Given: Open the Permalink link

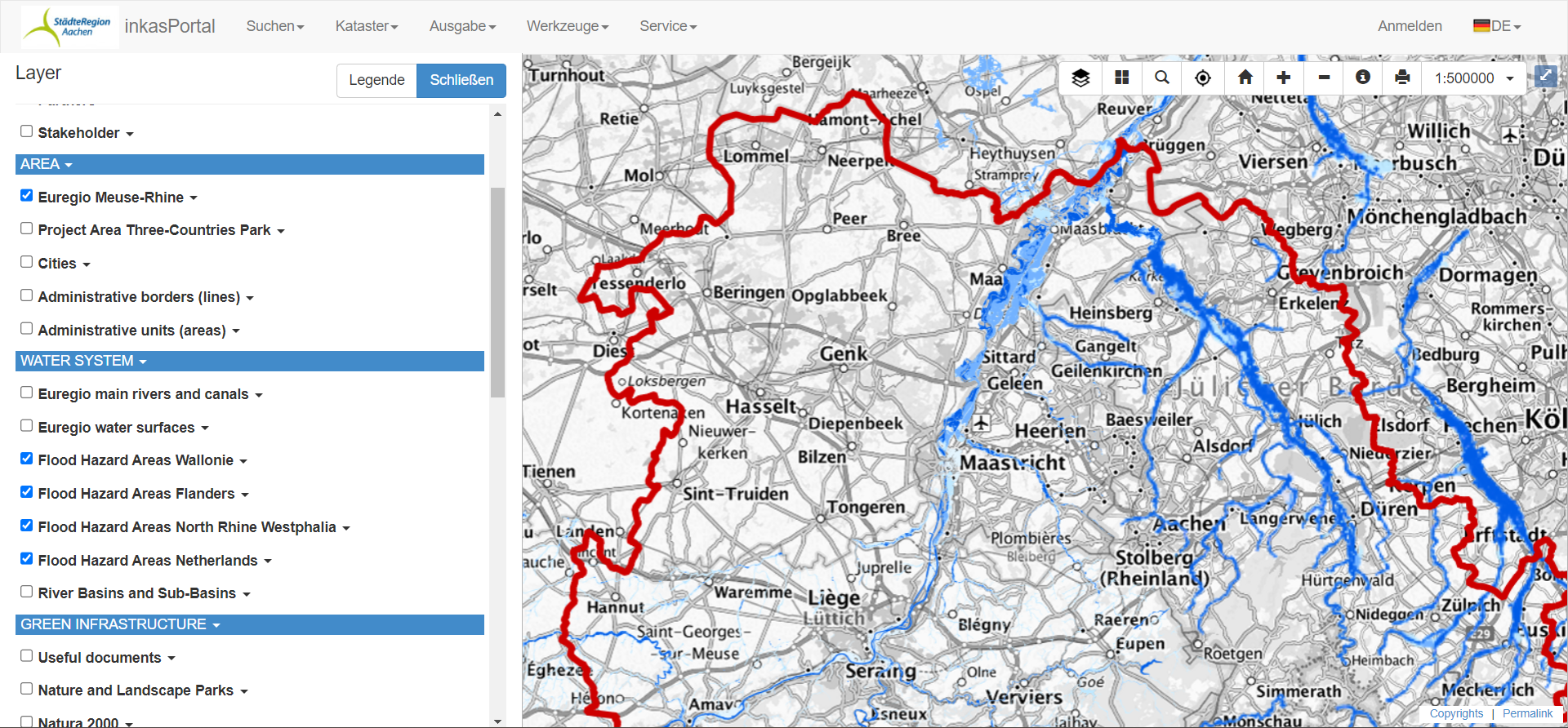Looking at the screenshot, I should point(1527,713).
